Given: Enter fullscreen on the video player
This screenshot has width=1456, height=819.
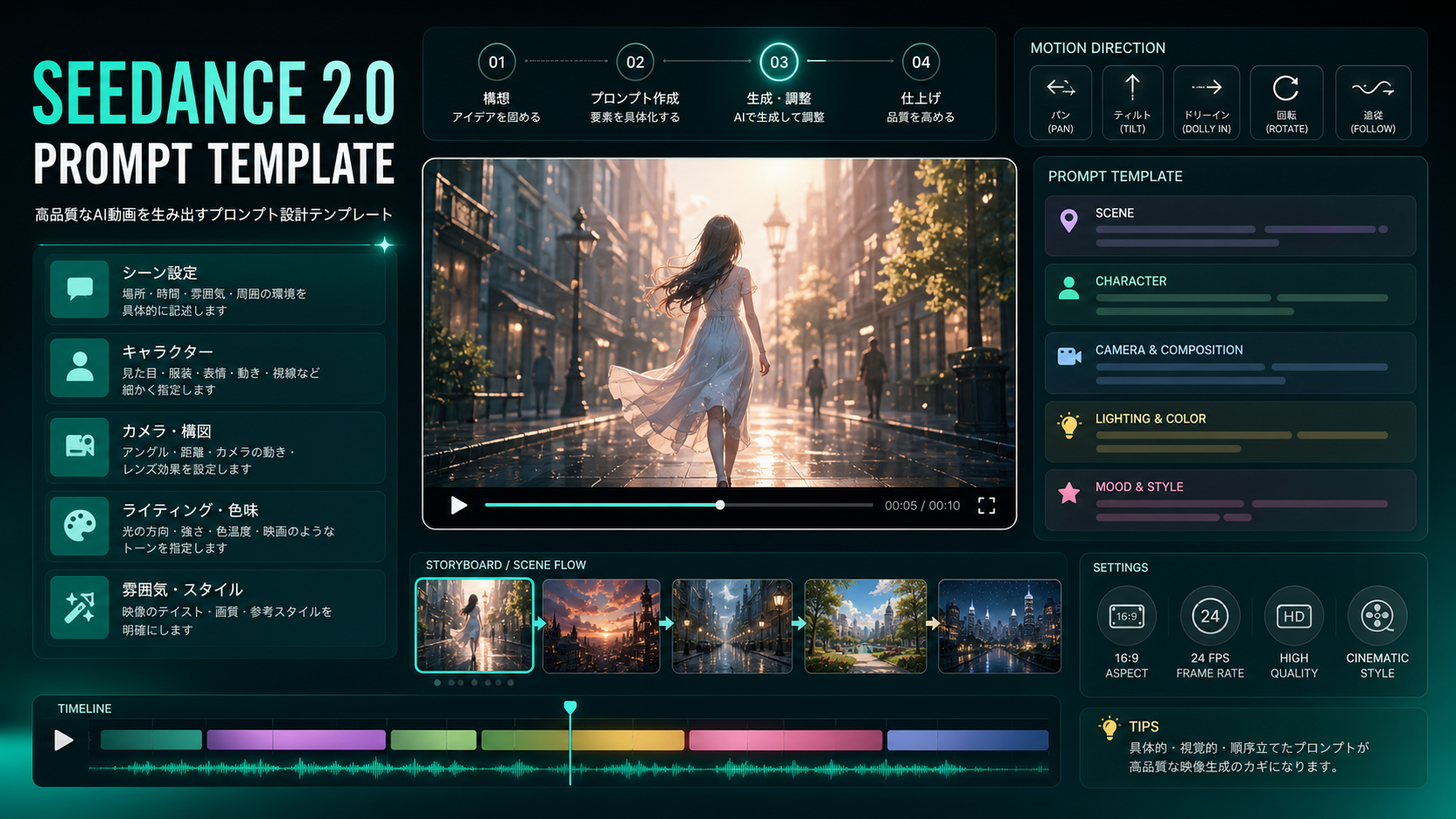Looking at the screenshot, I should coord(986,506).
